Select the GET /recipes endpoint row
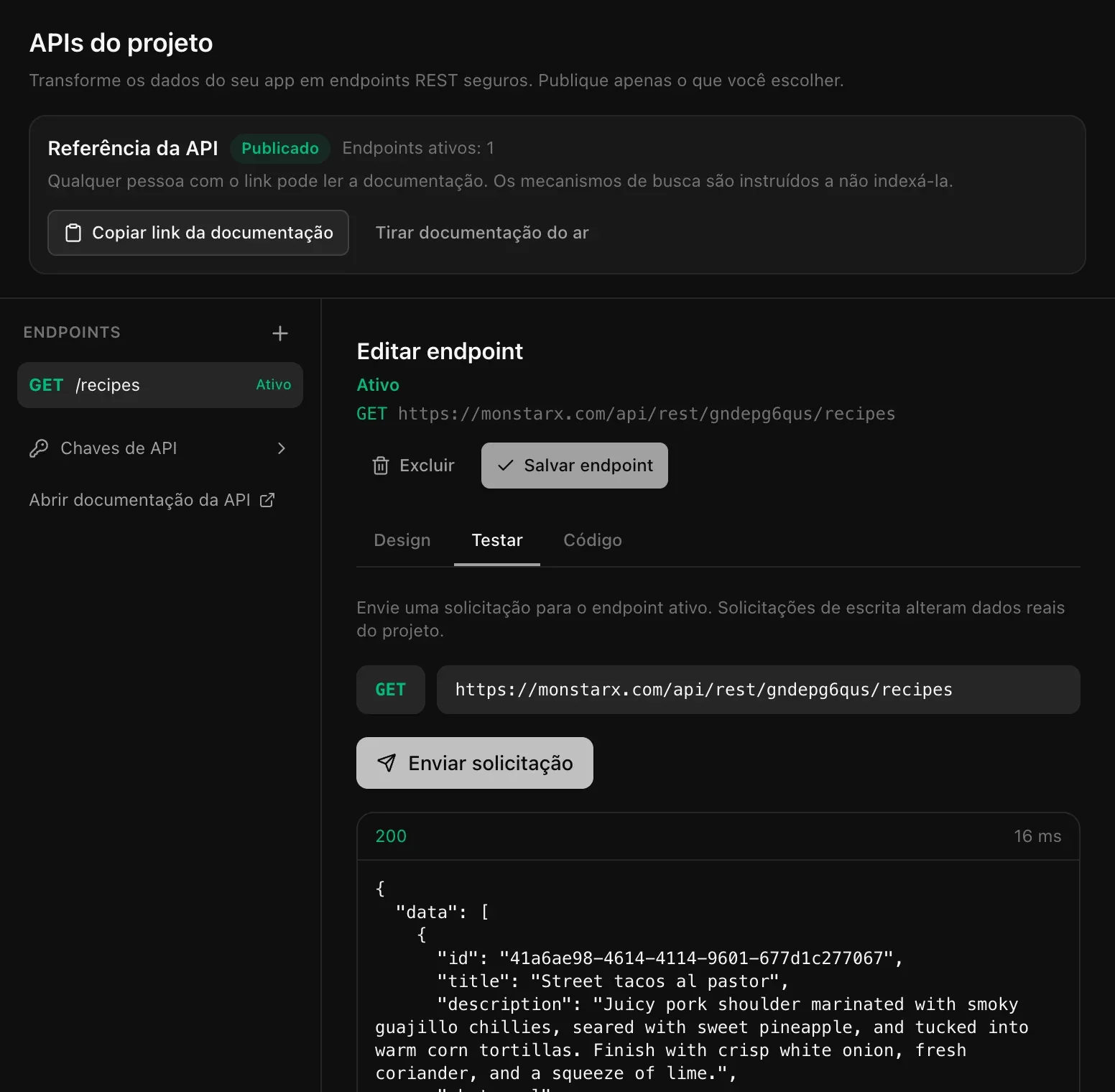This screenshot has height=1092, width=1115. click(160, 385)
